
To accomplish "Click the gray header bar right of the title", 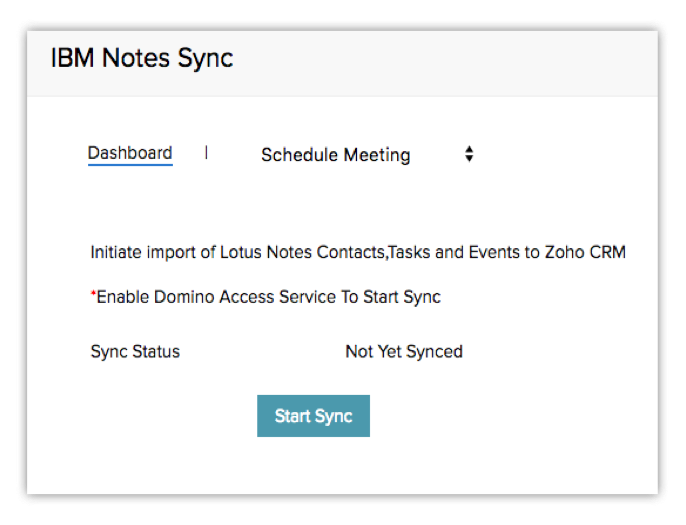I will tap(450, 60).
